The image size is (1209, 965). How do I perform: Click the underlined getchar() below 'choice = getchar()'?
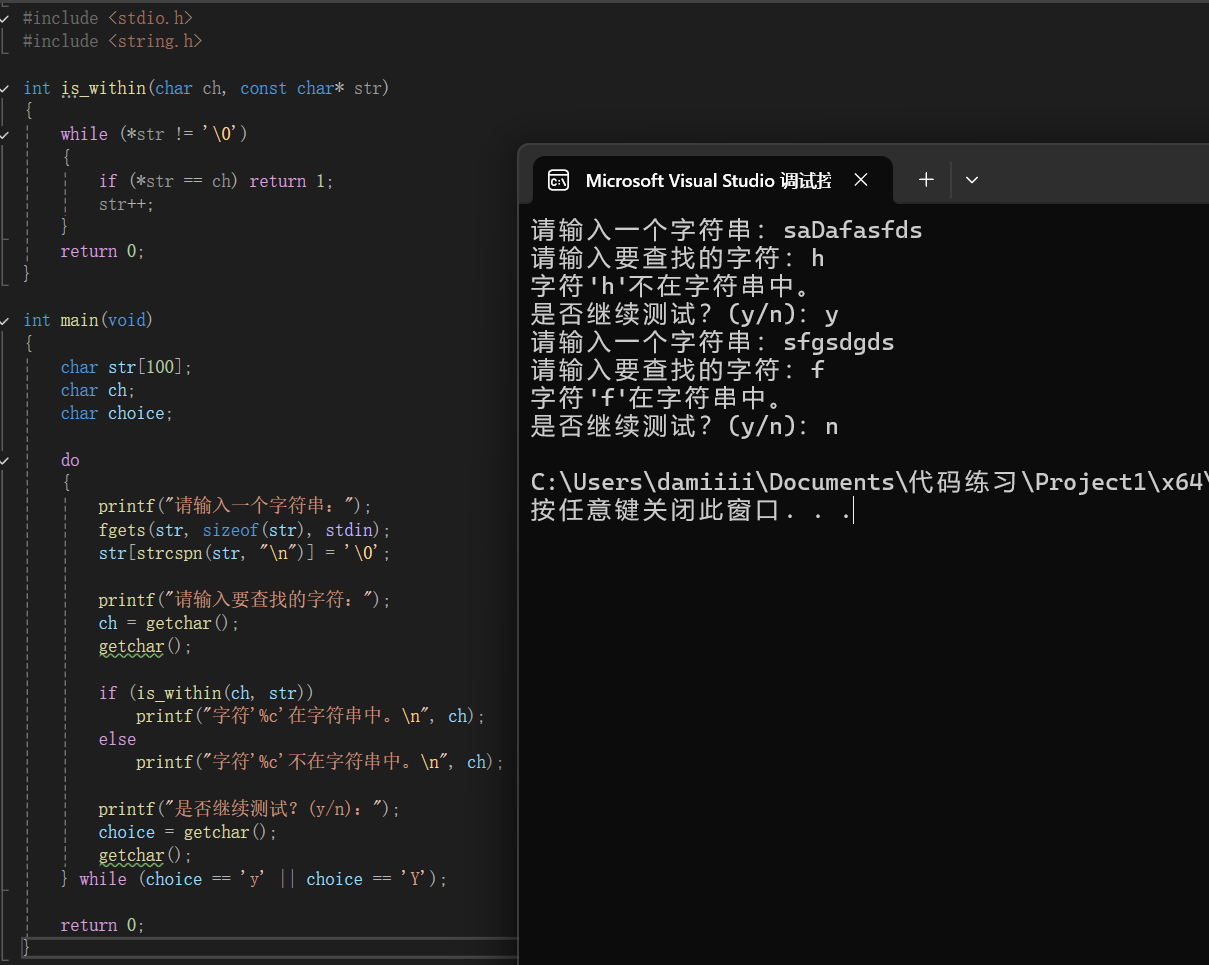[145, 855]
